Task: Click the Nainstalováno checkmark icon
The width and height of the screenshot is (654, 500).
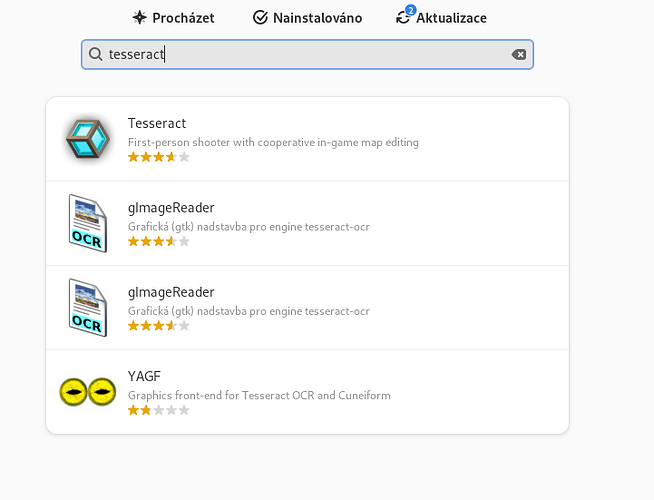Action: pos(260,18)
